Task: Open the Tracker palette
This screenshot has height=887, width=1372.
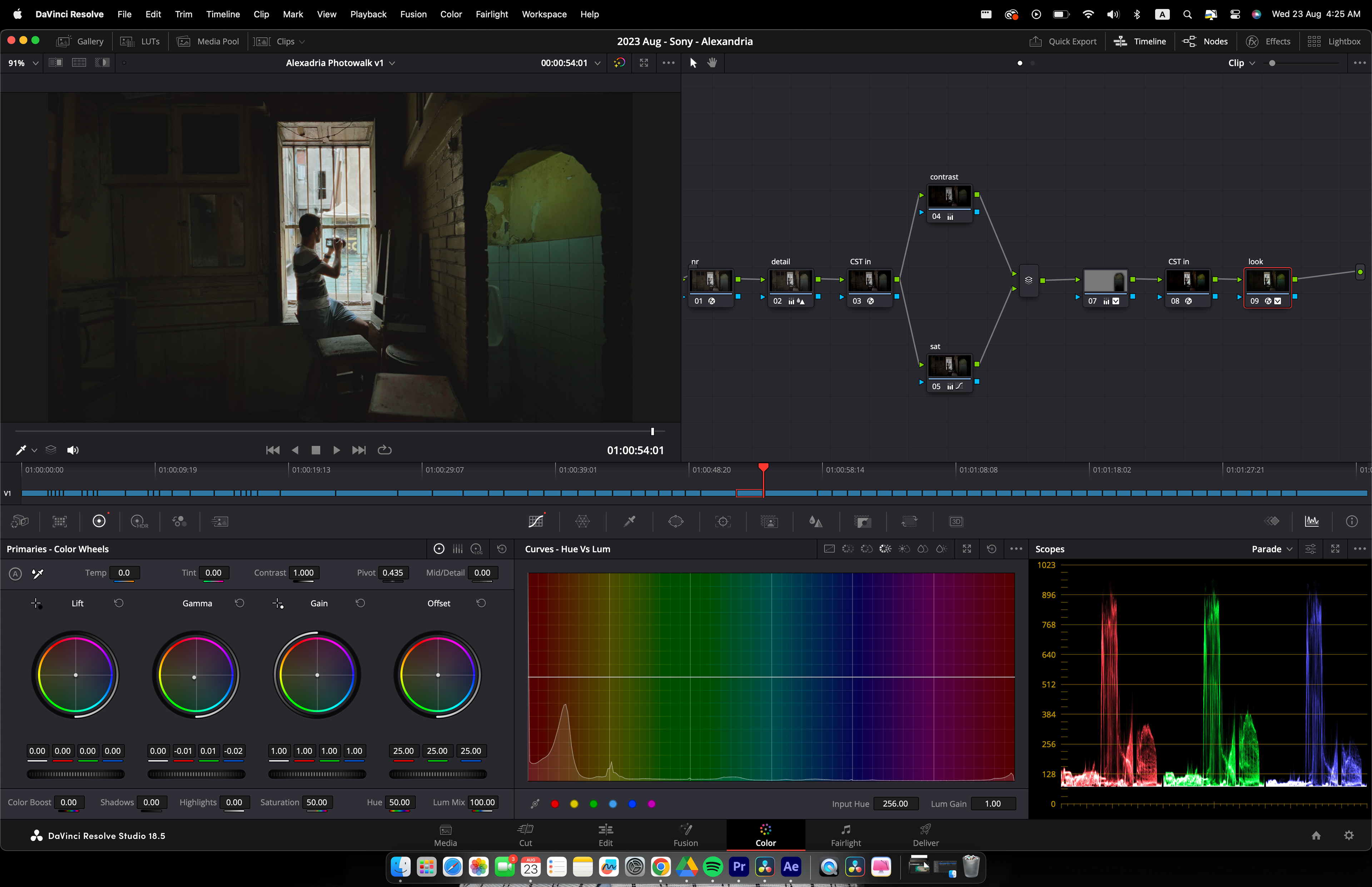Action: coord(722,521)
